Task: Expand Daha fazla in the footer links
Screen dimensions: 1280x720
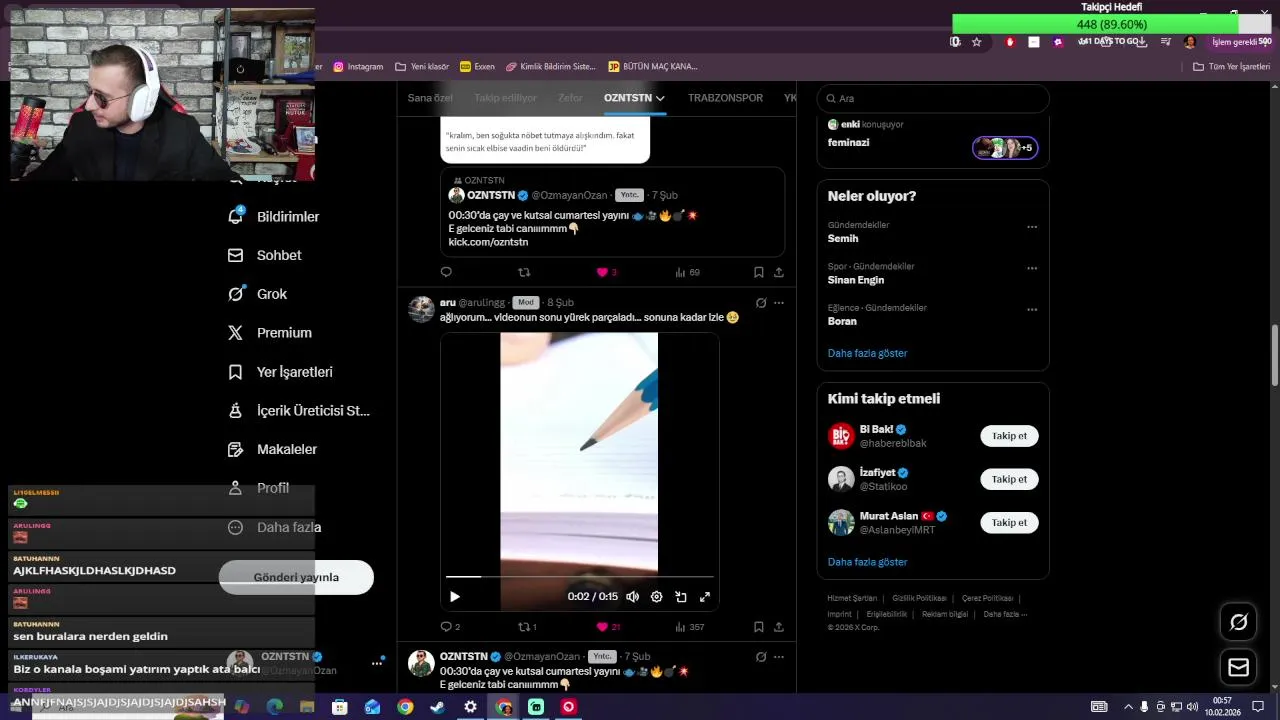Action: coord(1004,614)
